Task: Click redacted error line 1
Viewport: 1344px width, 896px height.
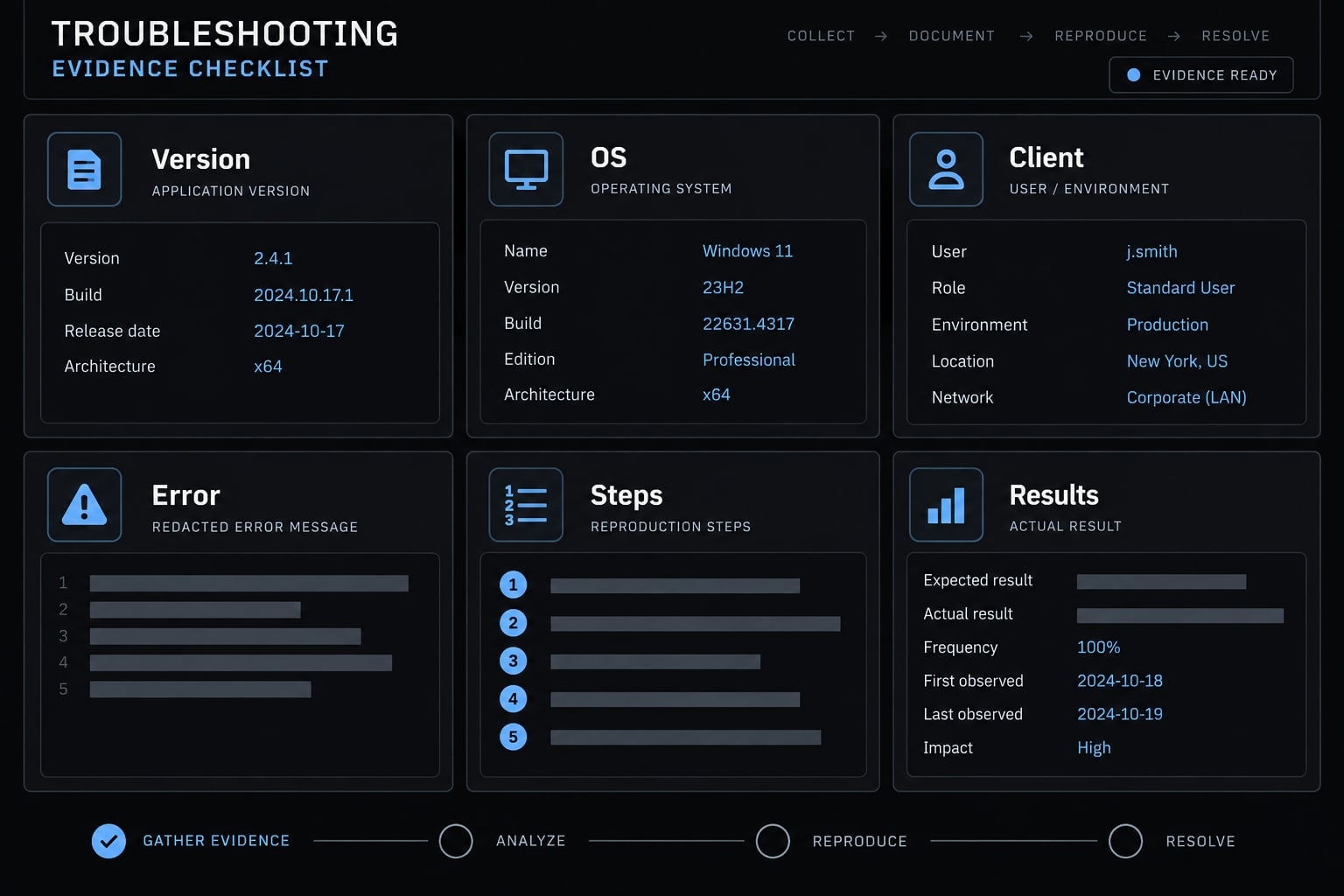Action: point(249,584)
